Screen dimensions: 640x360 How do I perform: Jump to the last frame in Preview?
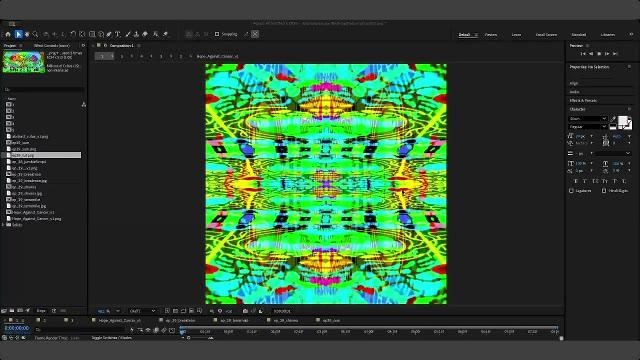pos(615,54)
